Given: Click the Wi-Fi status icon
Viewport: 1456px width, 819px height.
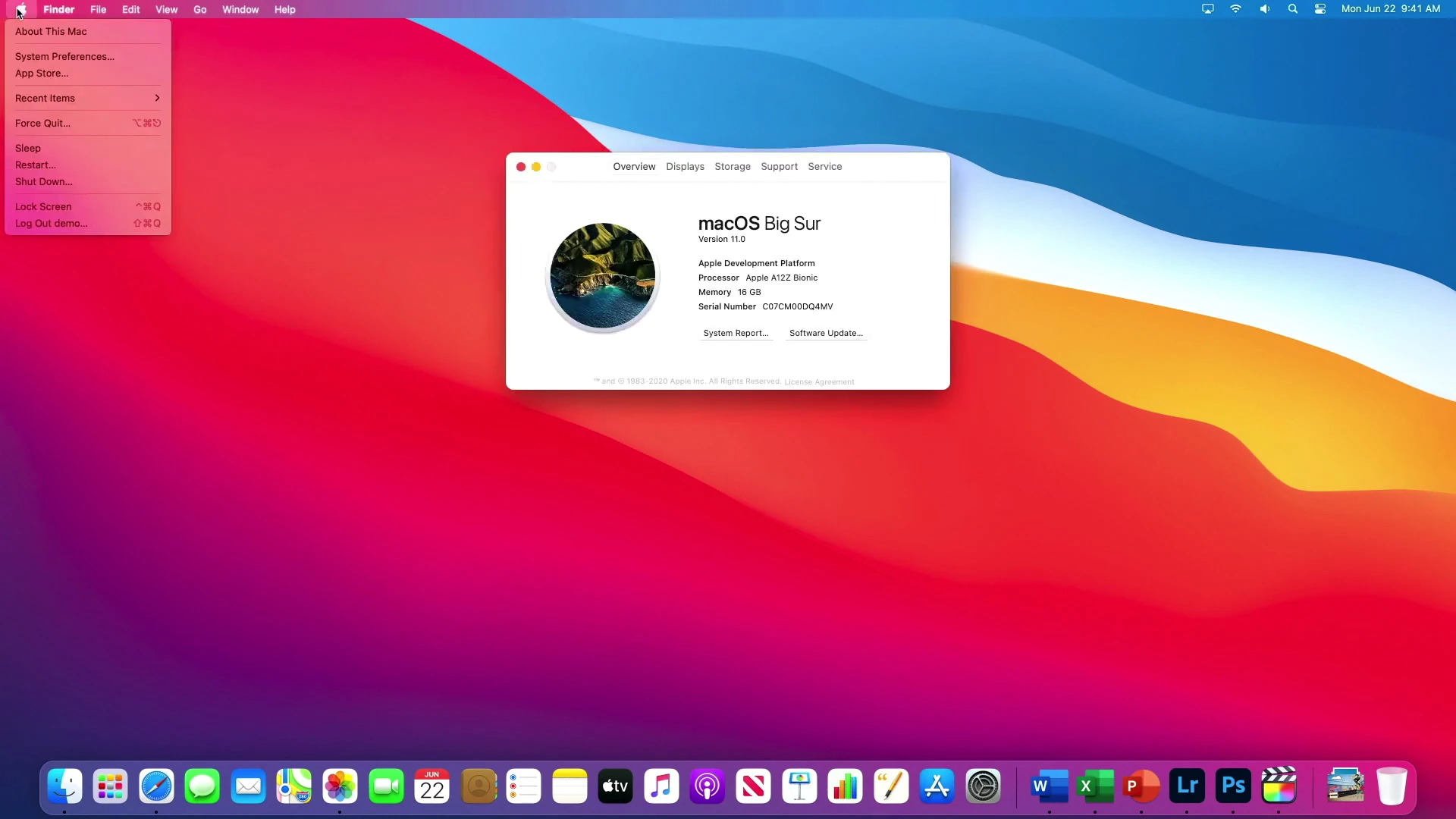Looking at the screenshot, I should point(1235,9).
